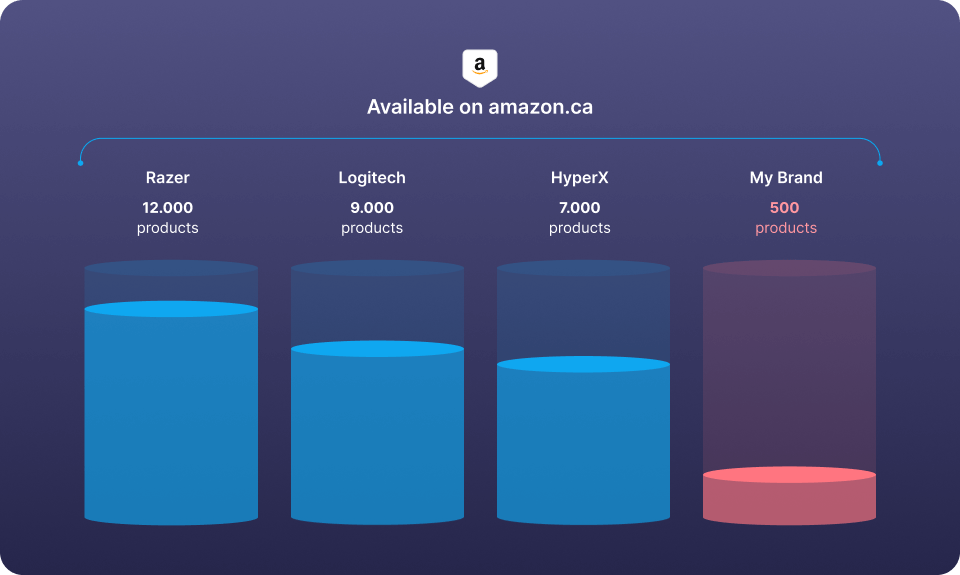
Task: Click the Razer blue cylinder fill
Action: pos(171,420)
